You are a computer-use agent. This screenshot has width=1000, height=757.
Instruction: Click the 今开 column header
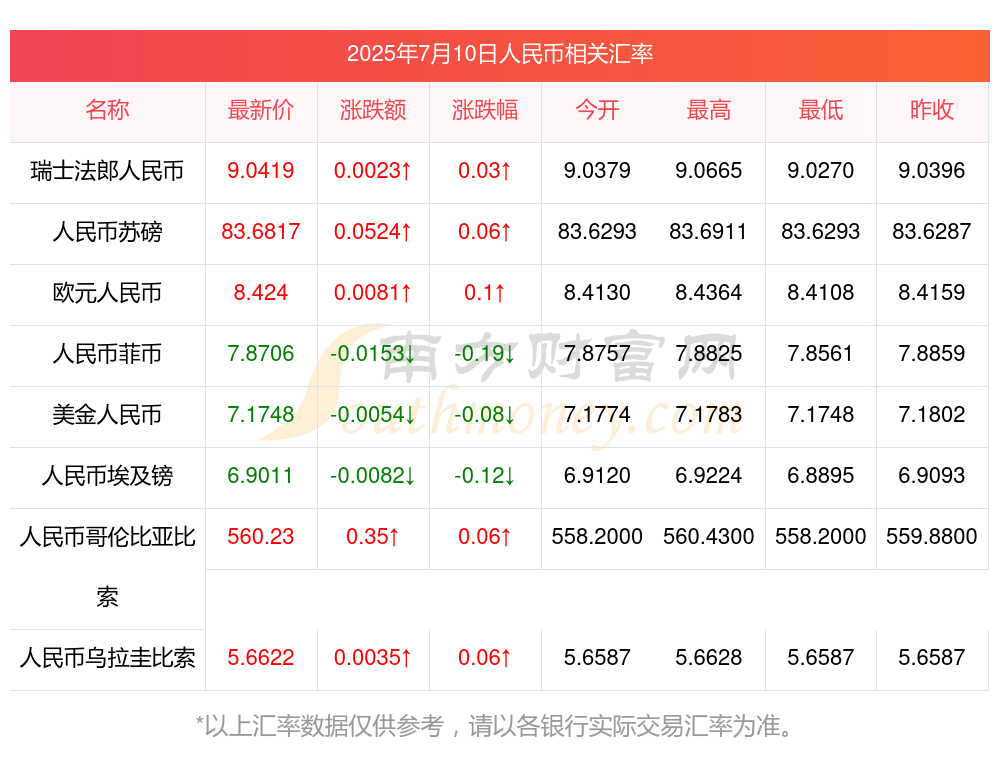(x=597, y=110)
